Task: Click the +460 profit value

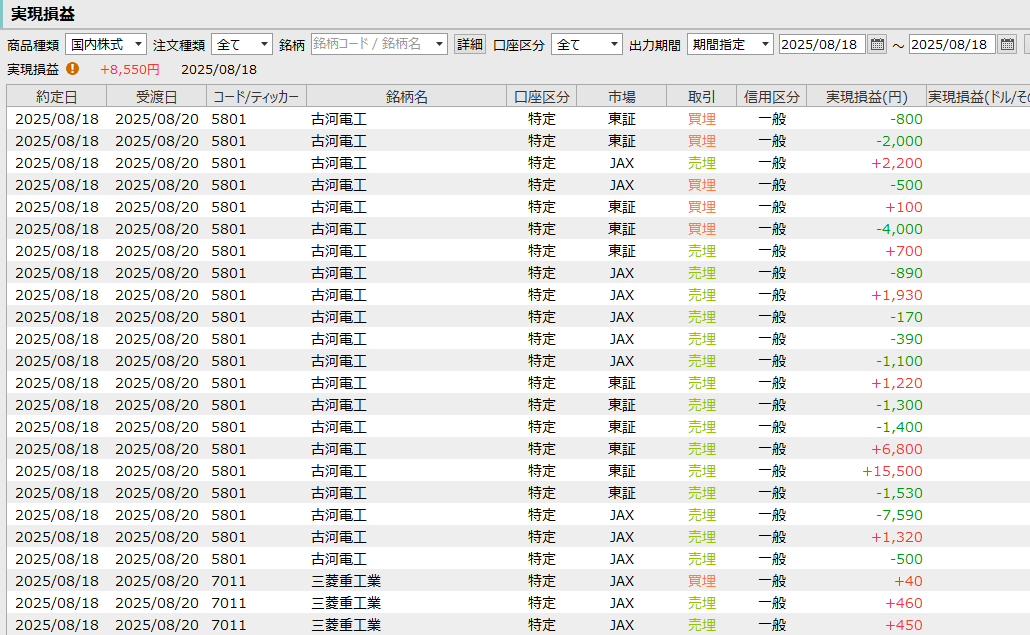Action: pyautogui.click(x=904, y=603)
